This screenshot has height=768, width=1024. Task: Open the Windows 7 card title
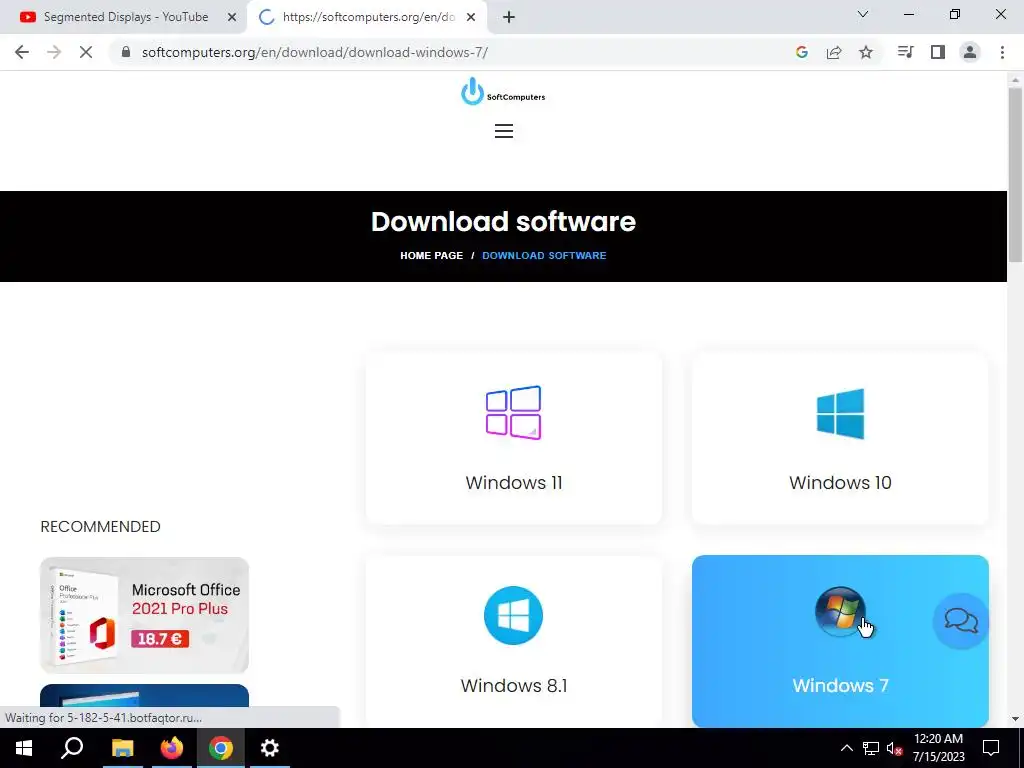(x=840, y=686)
